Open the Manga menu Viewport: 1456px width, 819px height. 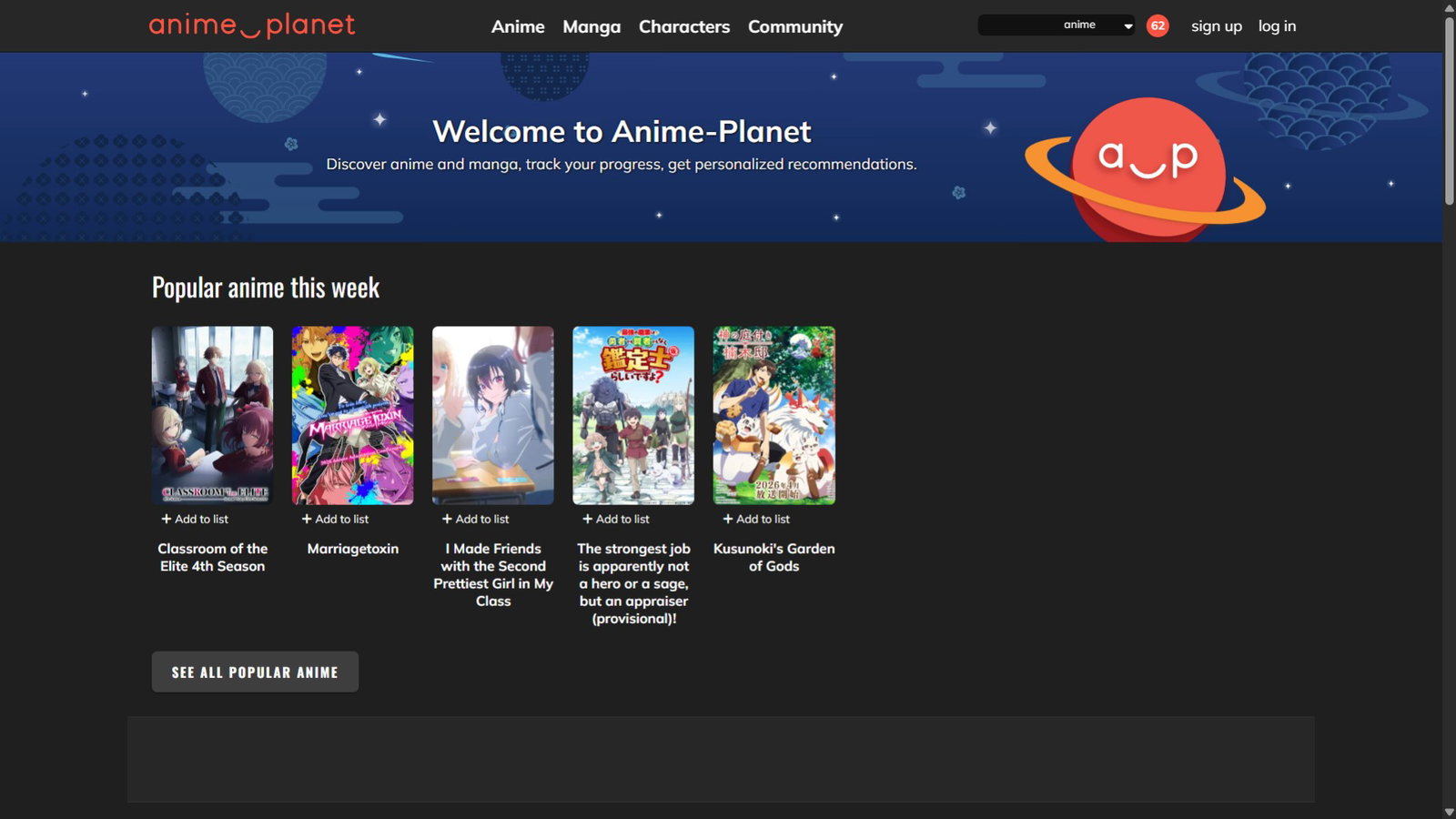(x=591, y=26)
